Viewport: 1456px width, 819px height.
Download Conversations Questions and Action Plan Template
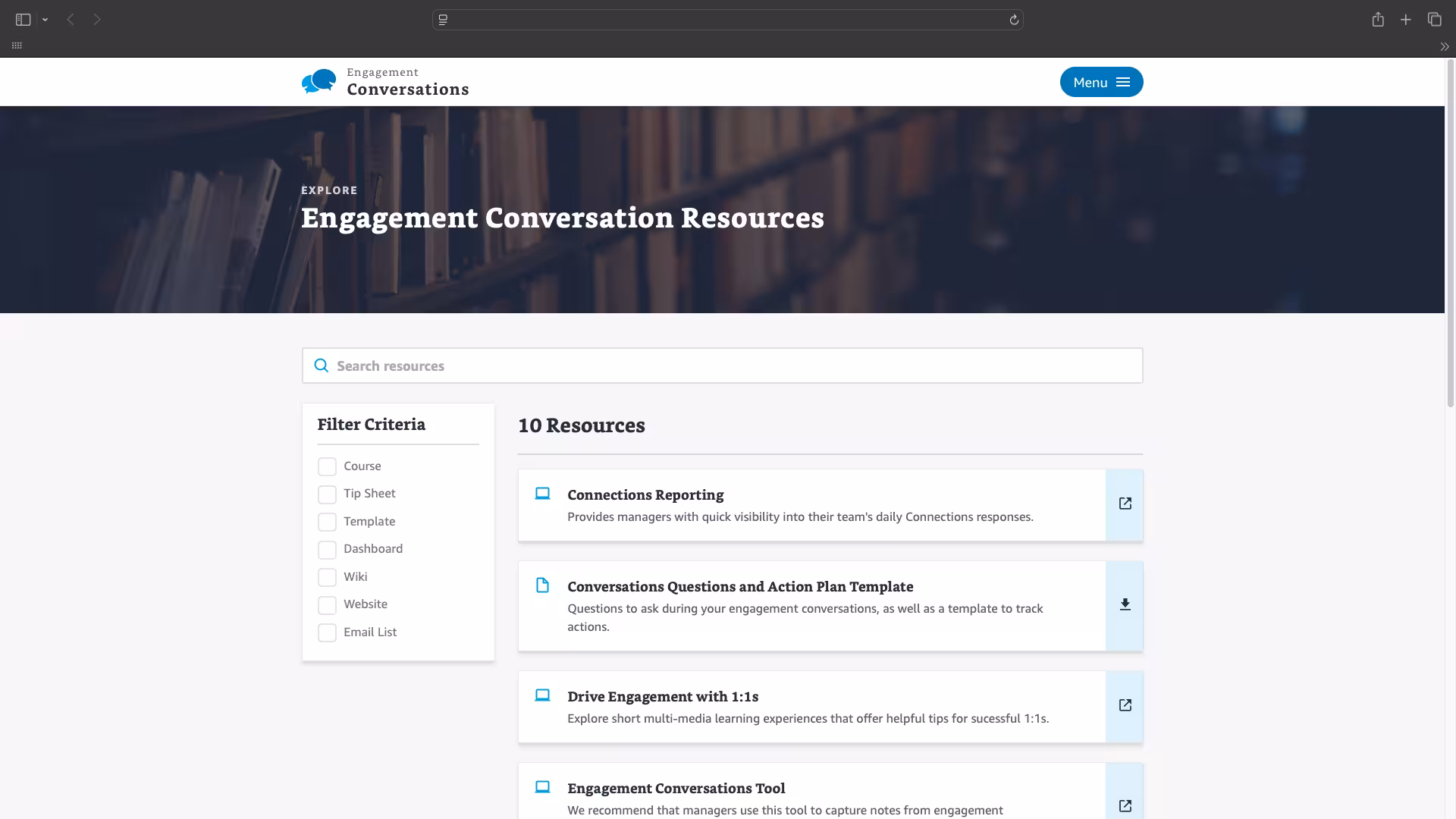click(1125, 605)
